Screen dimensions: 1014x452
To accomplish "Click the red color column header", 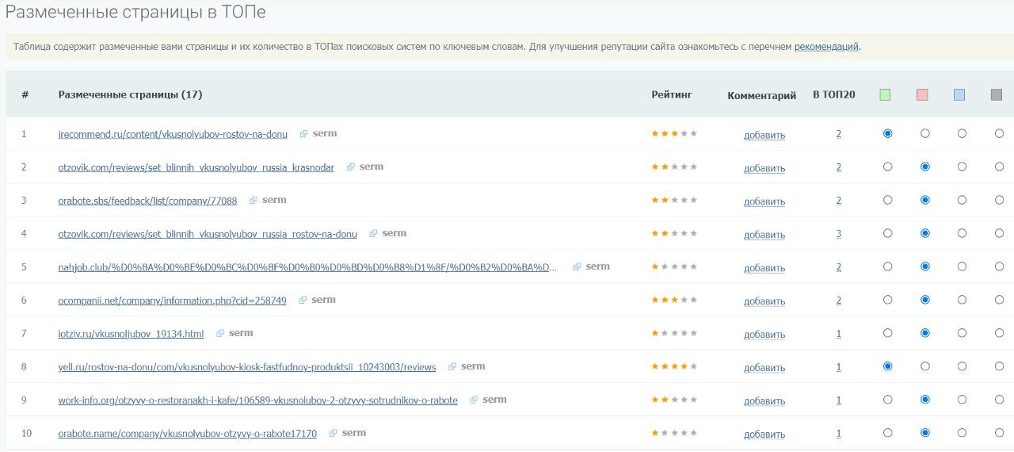I will click(922, 95).
